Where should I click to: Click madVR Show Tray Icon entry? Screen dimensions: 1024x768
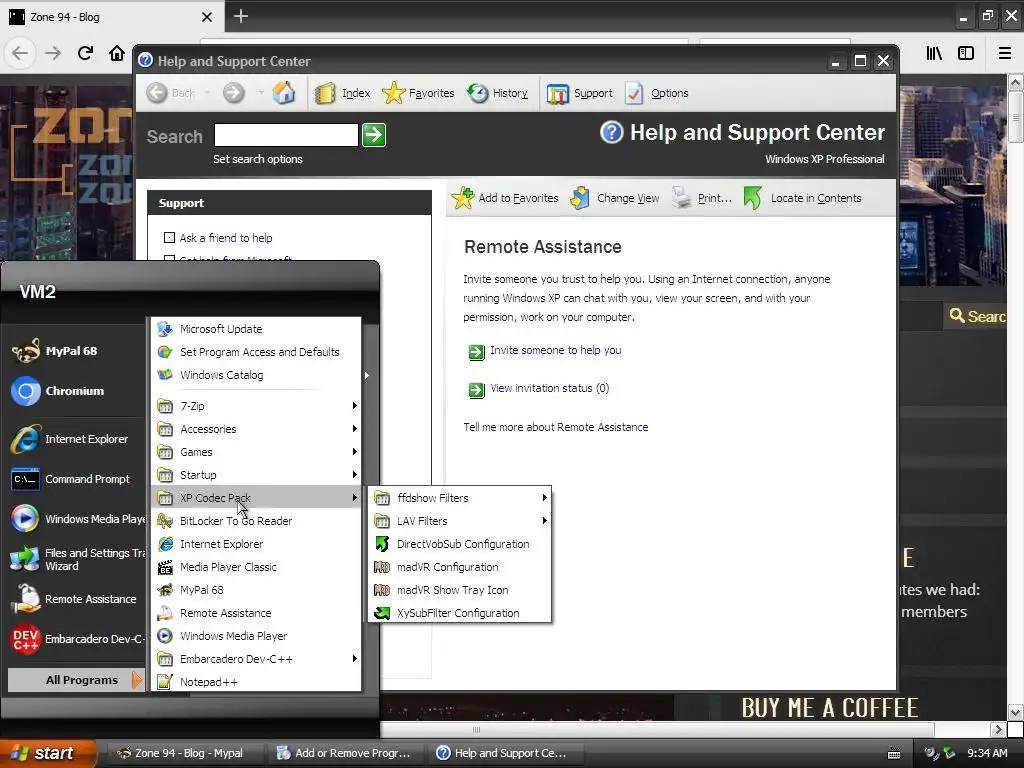460,590
